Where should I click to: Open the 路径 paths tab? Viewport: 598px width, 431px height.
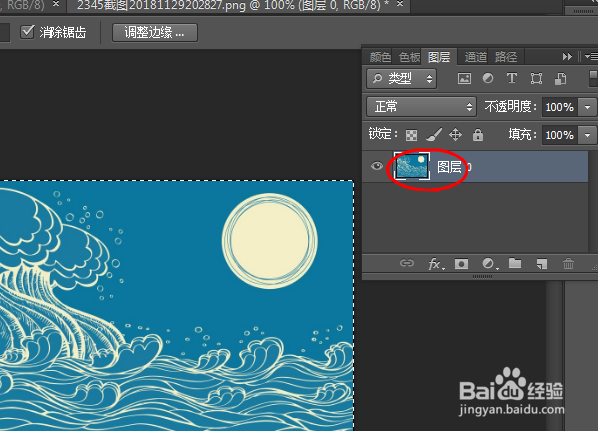(506, 57)
